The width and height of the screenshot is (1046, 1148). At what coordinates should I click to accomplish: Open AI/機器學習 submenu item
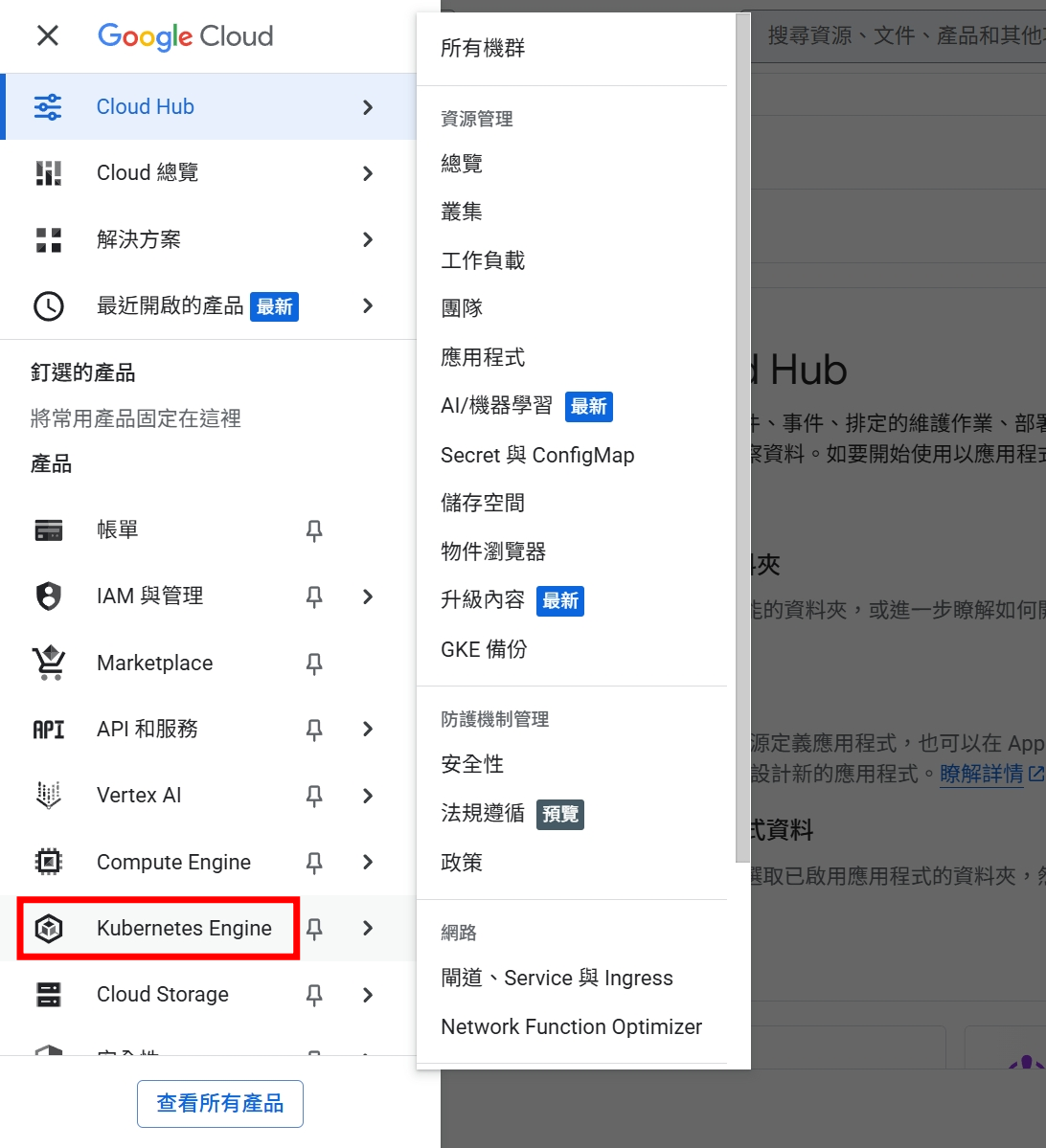coord(496,406)
